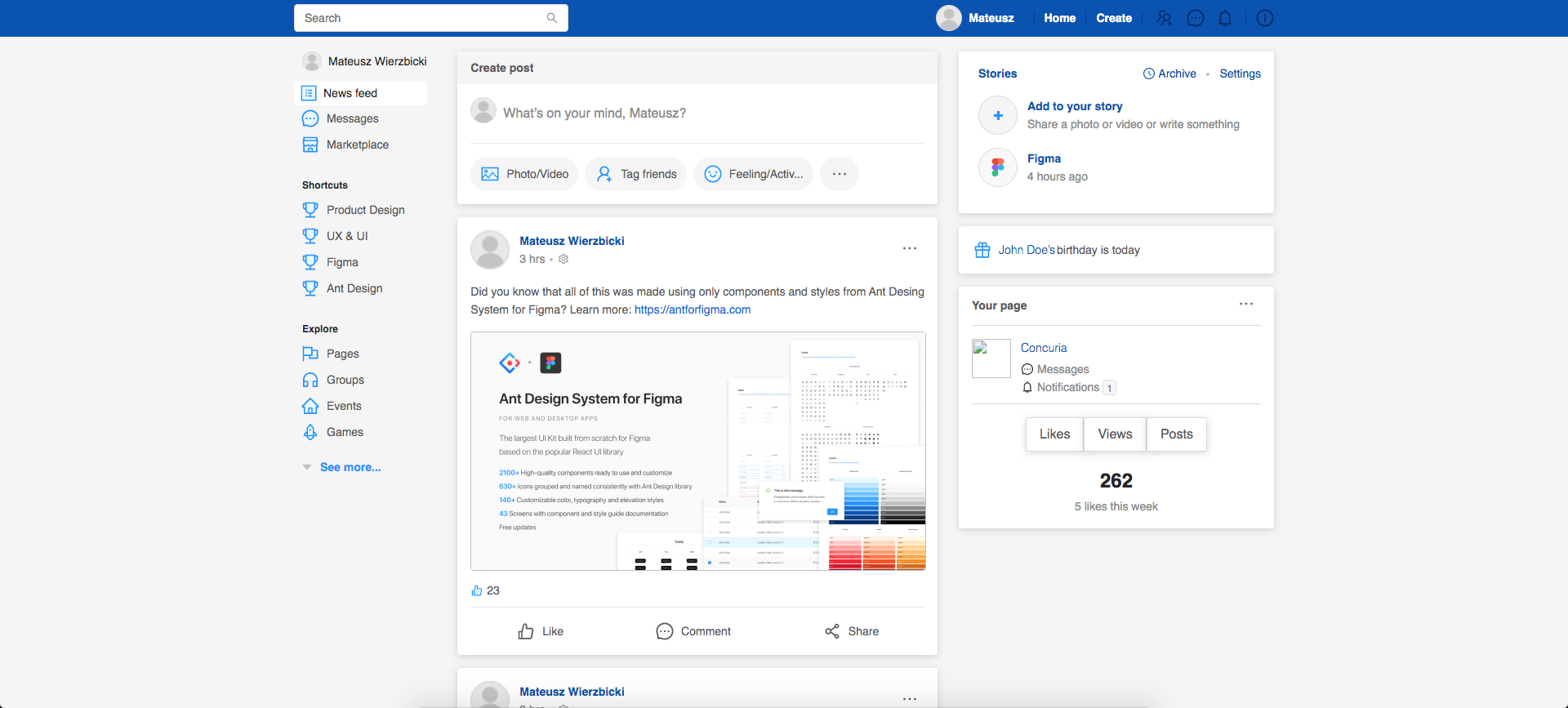Viewport: 1568px width, 708px height.
Task: Click the thumbs-up reaction count icon
Action: (x=477, y=590)
